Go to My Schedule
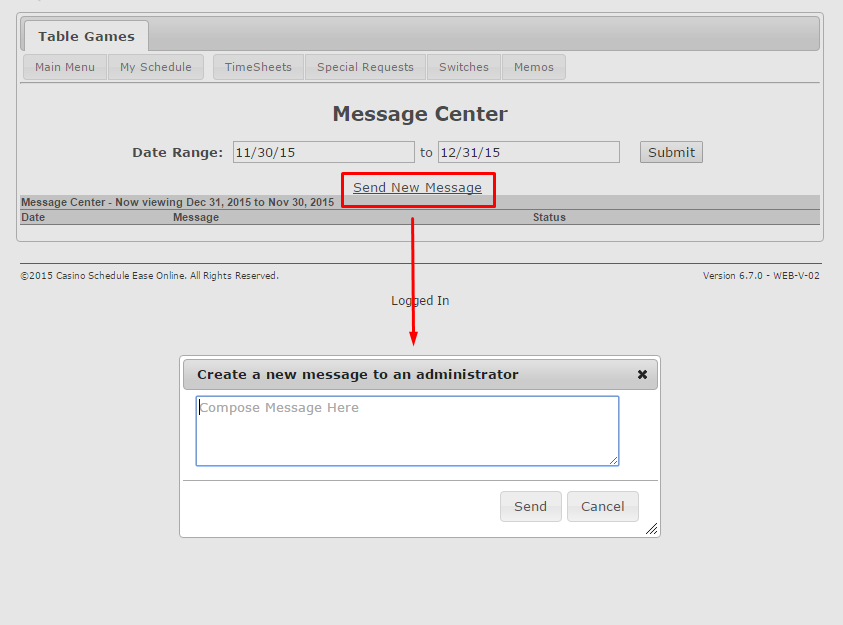The width and height of the screenshot is (843, 625). click(x=156, y=67)
